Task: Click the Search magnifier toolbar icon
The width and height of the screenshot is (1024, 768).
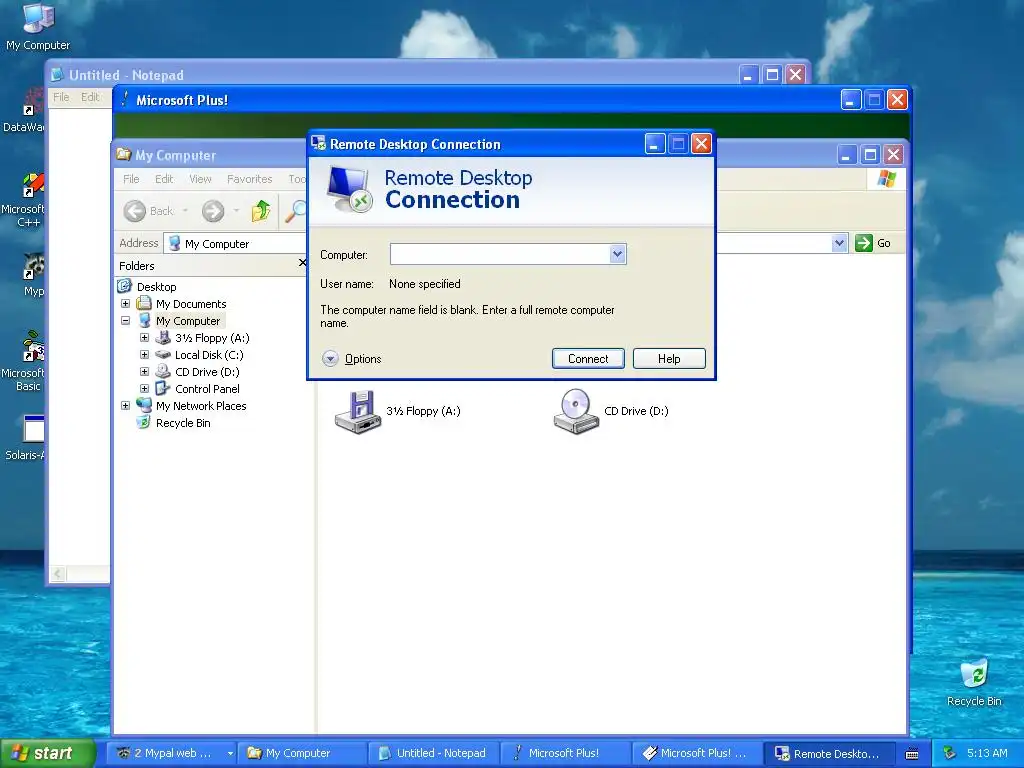Action: (x=296, y=210)
